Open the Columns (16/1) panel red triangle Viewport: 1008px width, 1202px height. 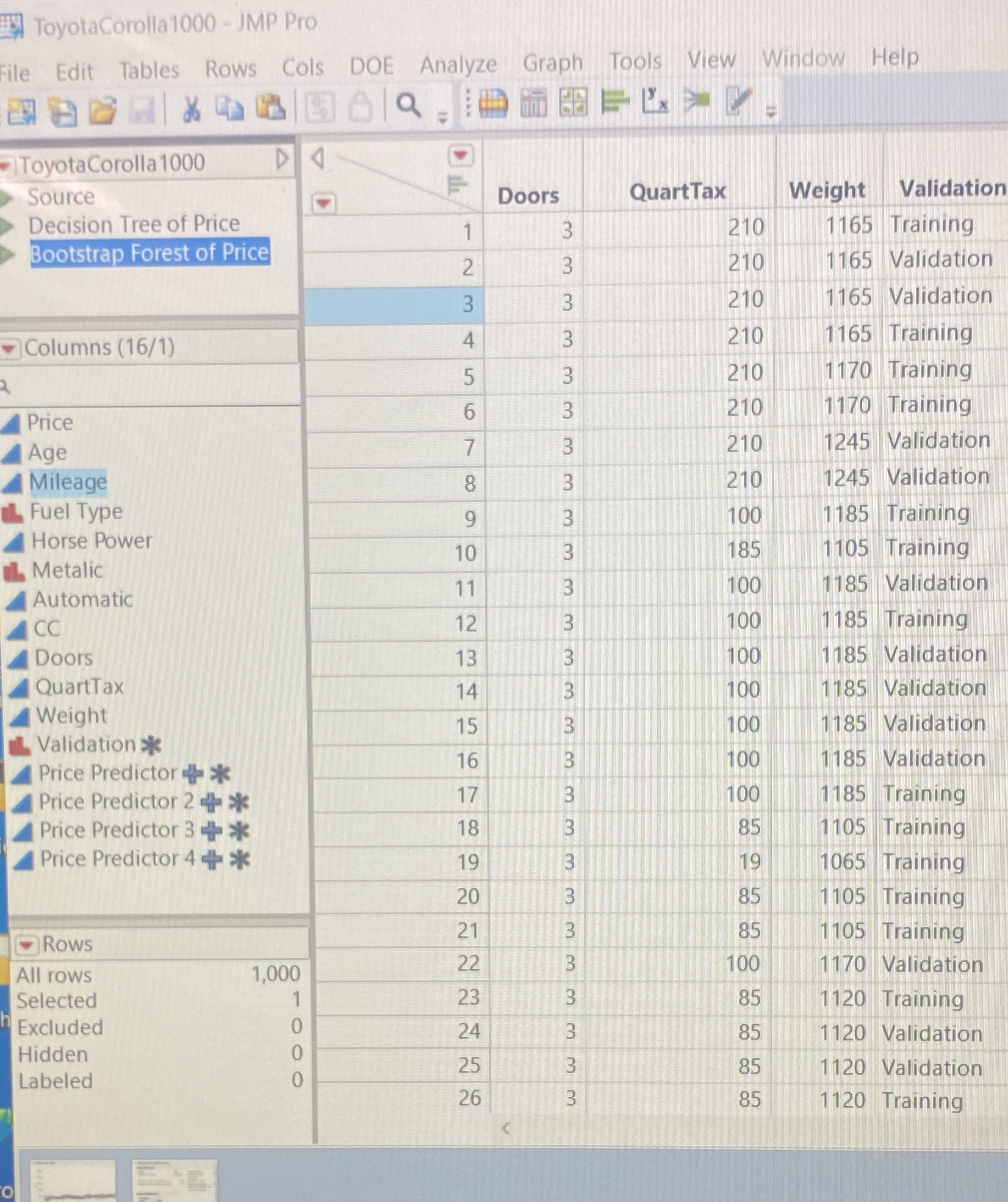tap(10, 348)
